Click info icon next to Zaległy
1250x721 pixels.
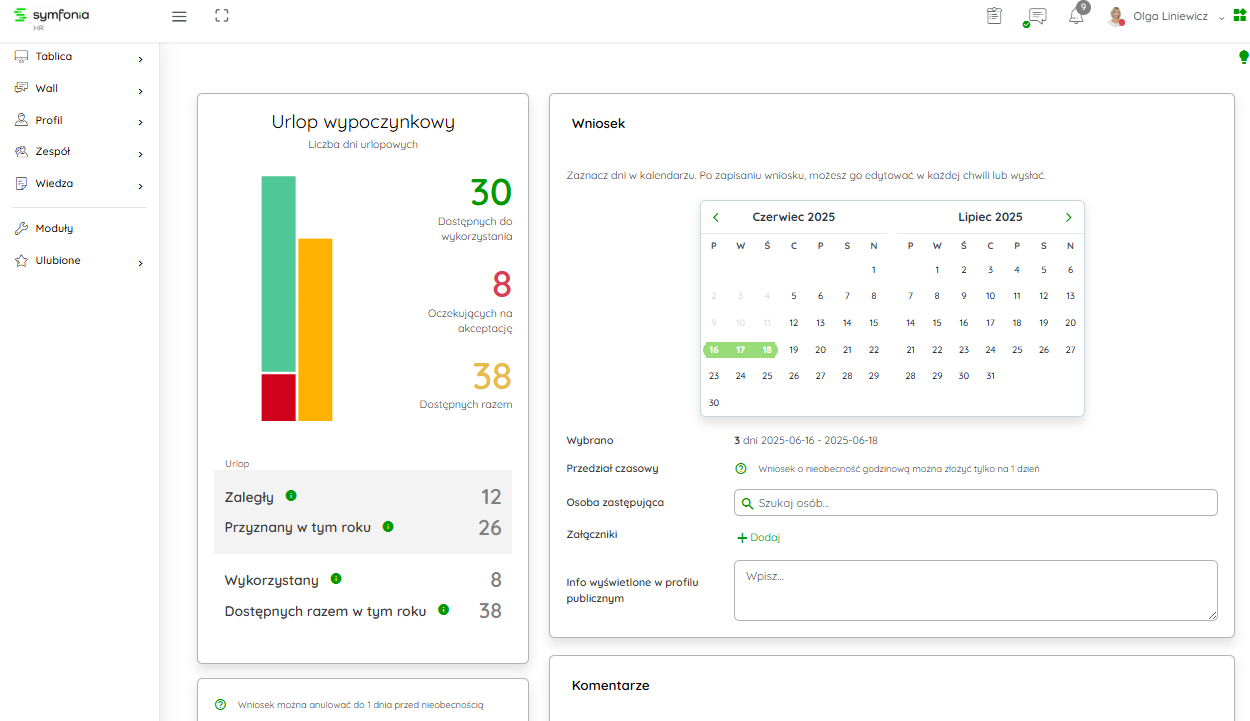pyautogui.click(x=291, y=496)
